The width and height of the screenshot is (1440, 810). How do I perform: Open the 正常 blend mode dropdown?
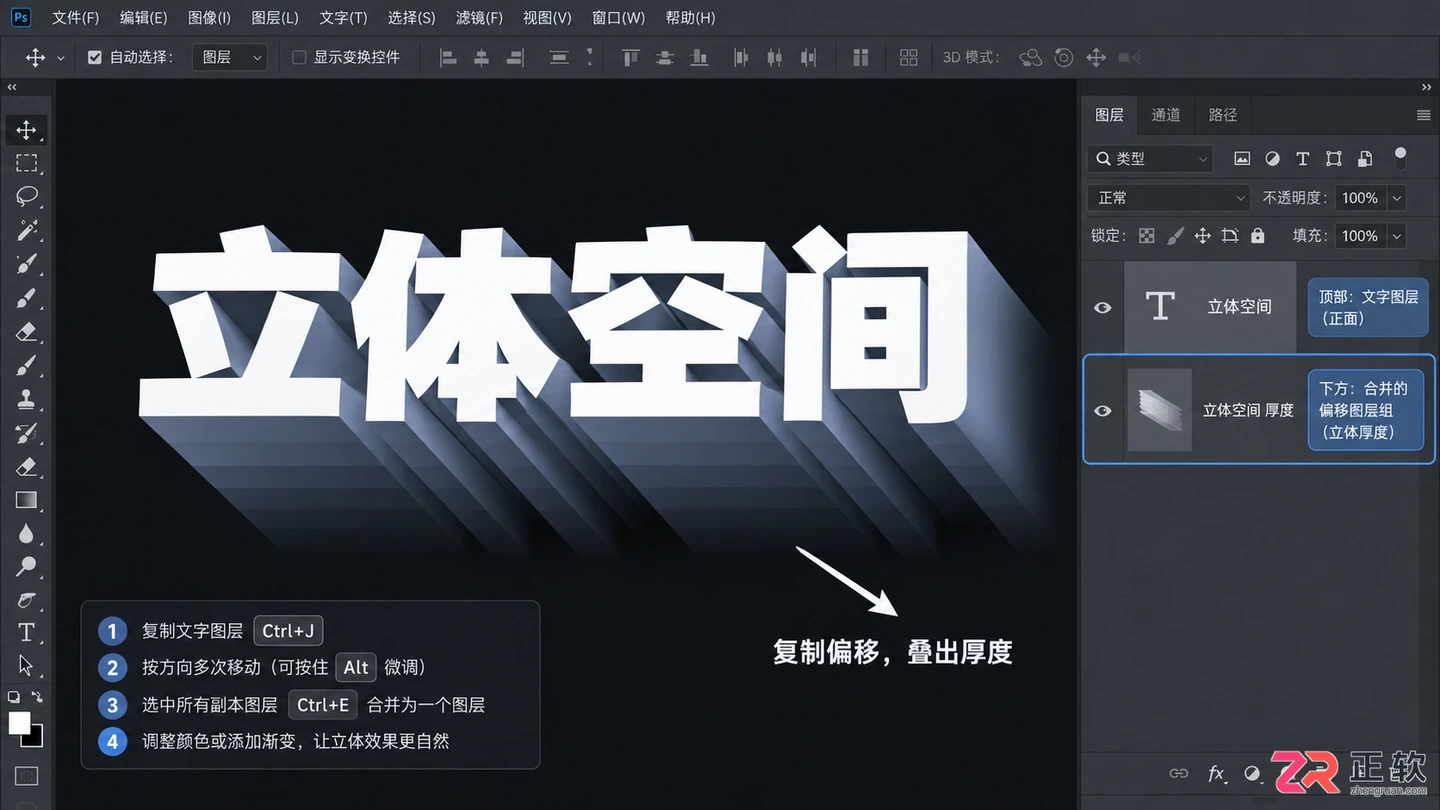1169,198
